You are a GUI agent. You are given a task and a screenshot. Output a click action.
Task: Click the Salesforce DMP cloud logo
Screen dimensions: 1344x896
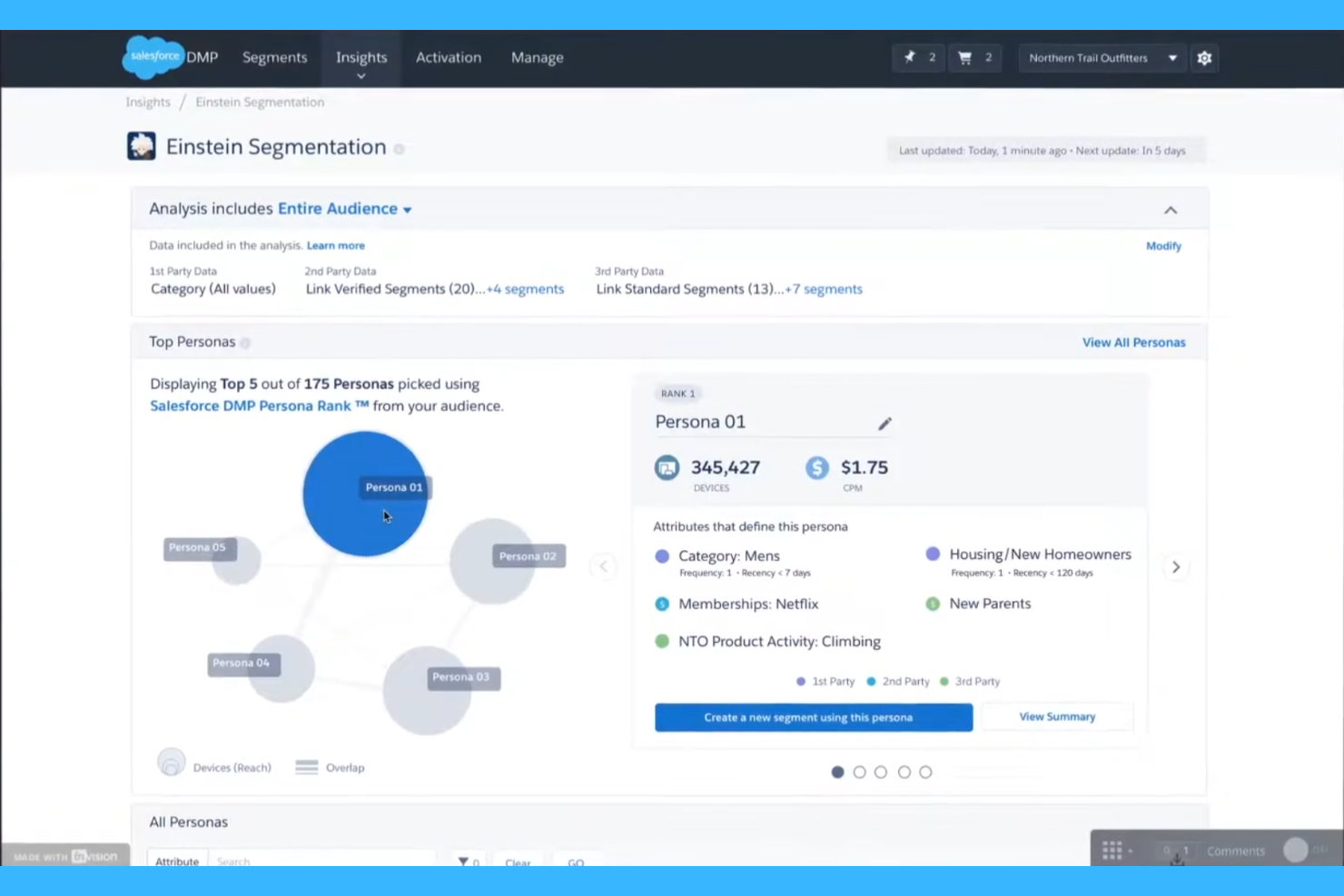[153, 56]
